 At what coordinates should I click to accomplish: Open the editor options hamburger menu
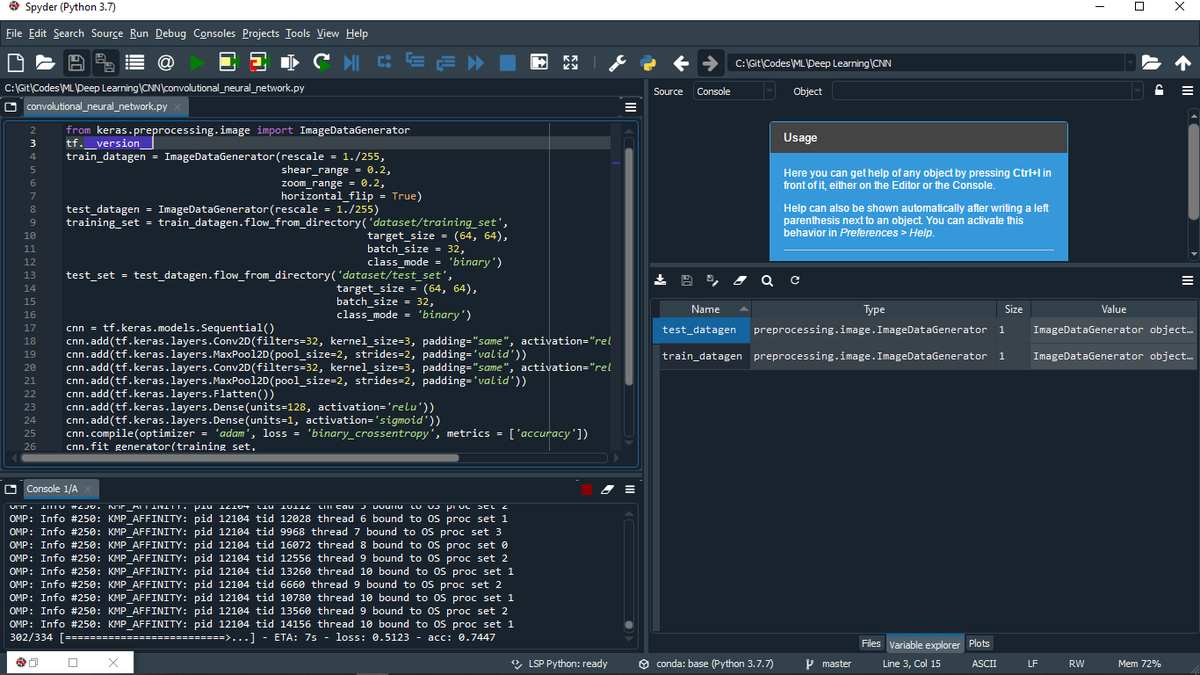coord(630,106)
